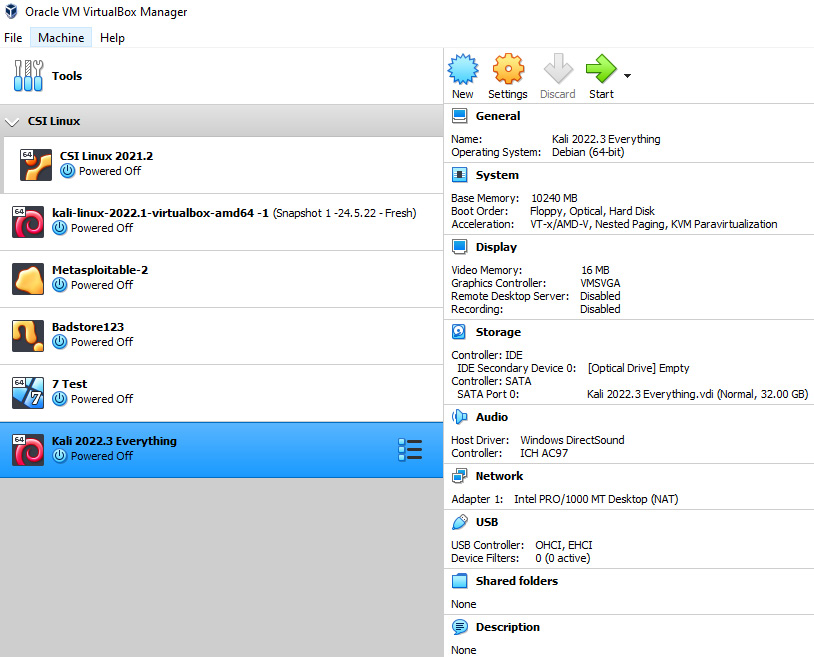Click the Shared folders section folder icon
The height and width of the screenshot is (657, 814).
tap(459, 581)
